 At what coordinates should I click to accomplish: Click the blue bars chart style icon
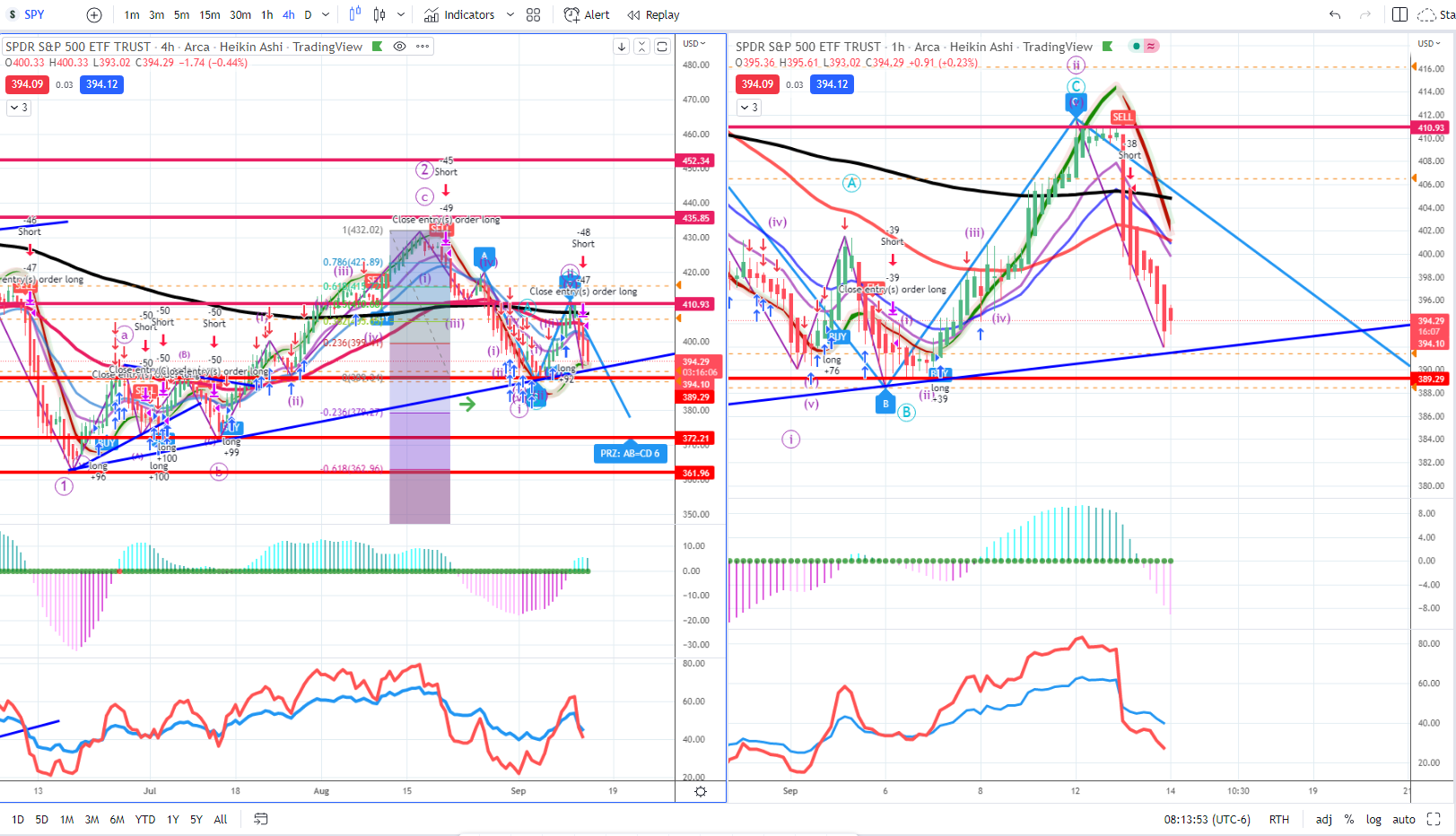[x=355, y=14]
